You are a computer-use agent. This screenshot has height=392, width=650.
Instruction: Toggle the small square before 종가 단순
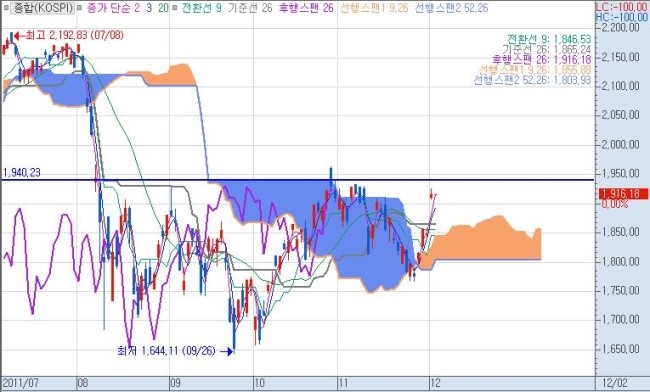point(80,7)
